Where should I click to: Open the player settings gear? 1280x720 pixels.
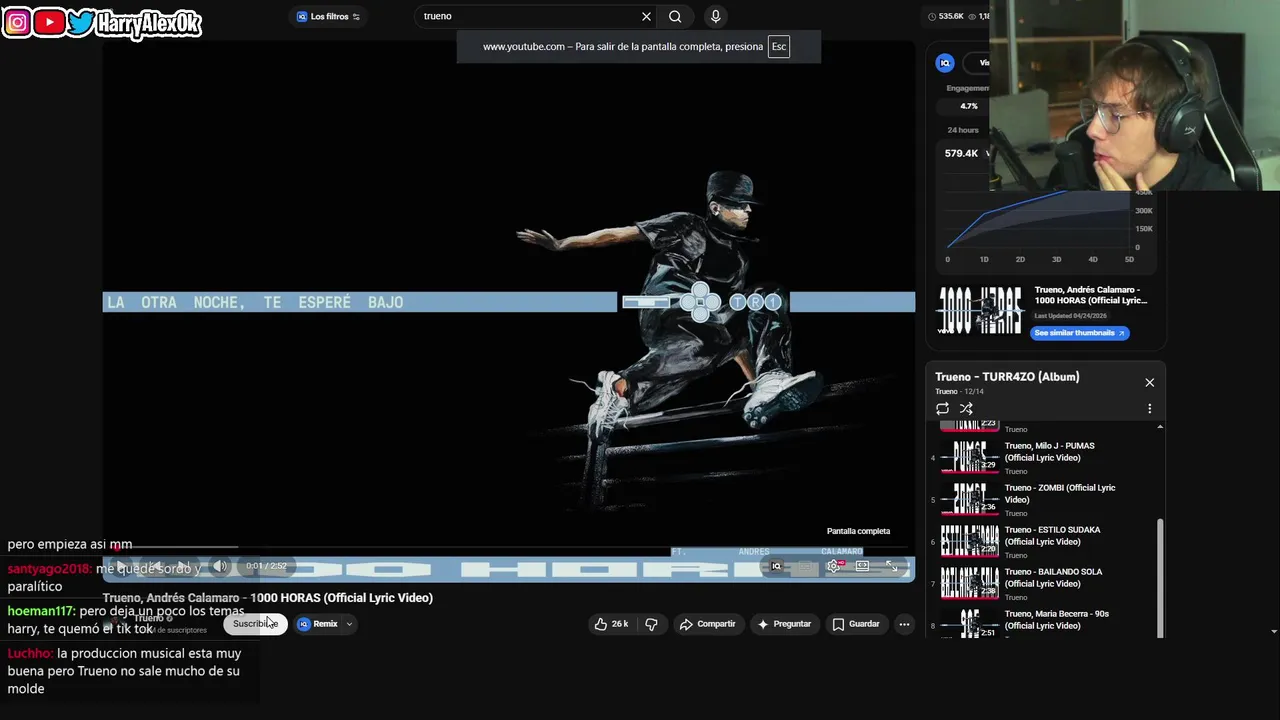click(834, 566)
